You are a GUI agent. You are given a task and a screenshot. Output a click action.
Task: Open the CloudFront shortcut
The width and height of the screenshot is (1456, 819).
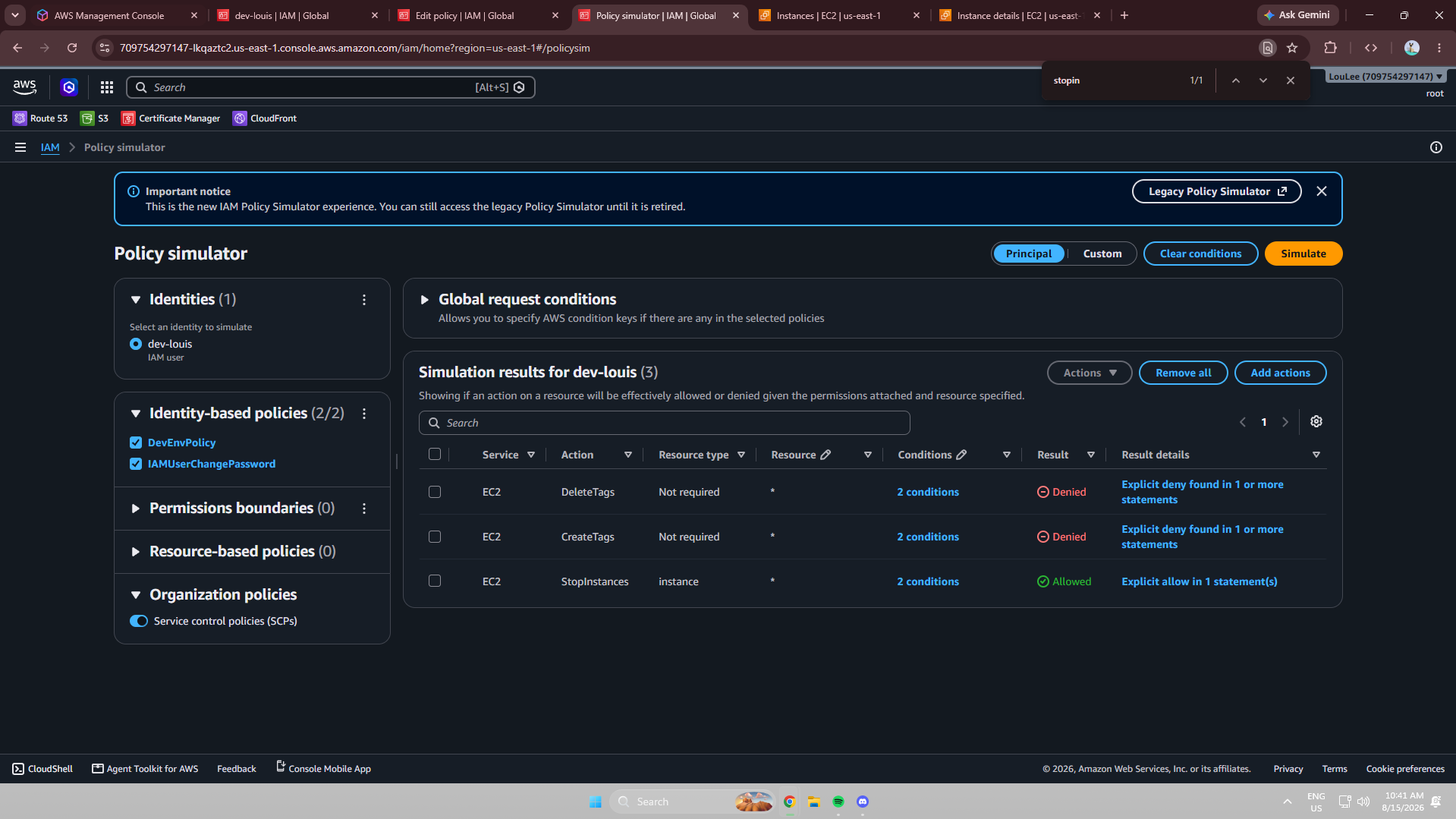265,118
